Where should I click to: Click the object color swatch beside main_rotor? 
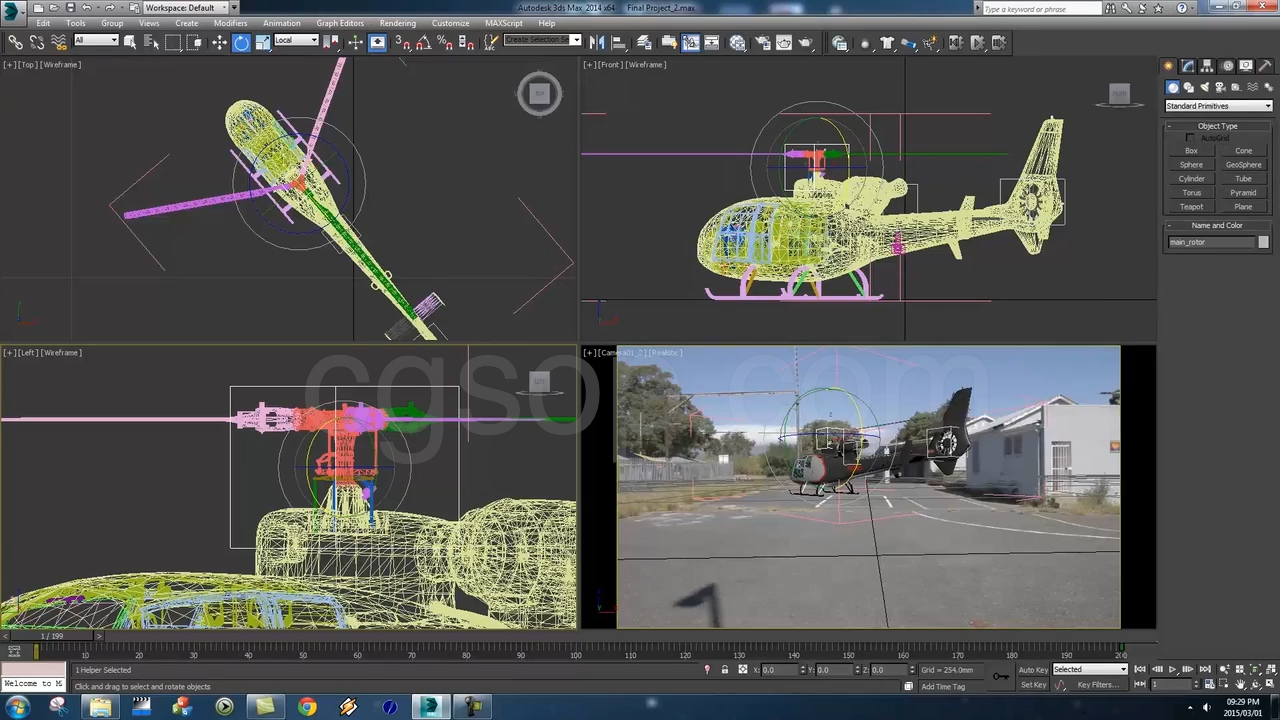click(1263, 242)
